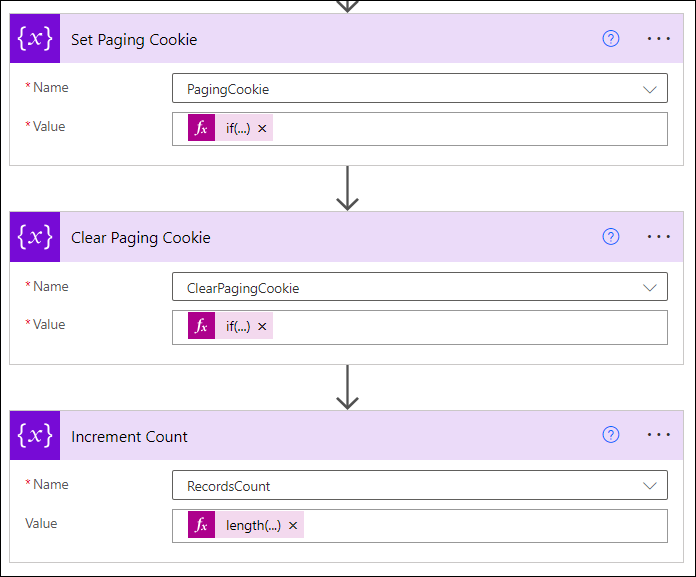Expand the PagingCookie name dropdown

tap(650, 89)
